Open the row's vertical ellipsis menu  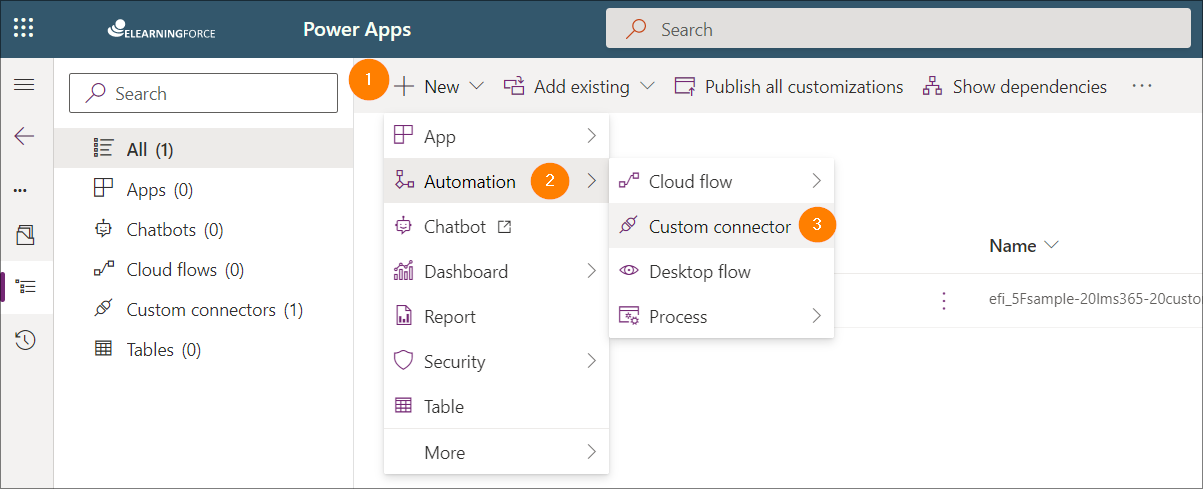point(944,301)
